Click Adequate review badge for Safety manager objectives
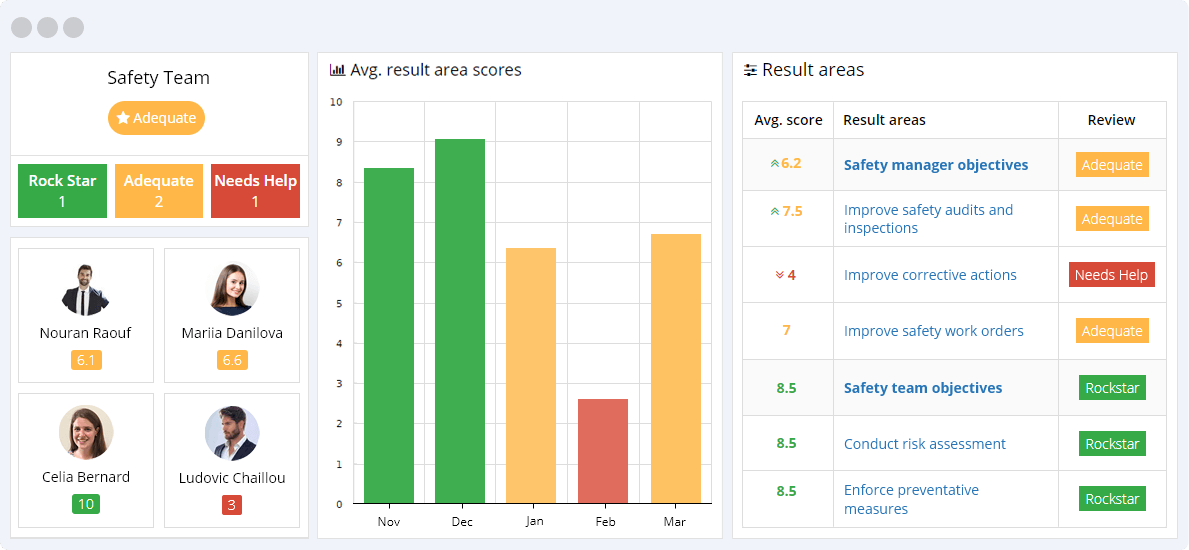Screen dimensions: 1189x550 pos(1112,165)
